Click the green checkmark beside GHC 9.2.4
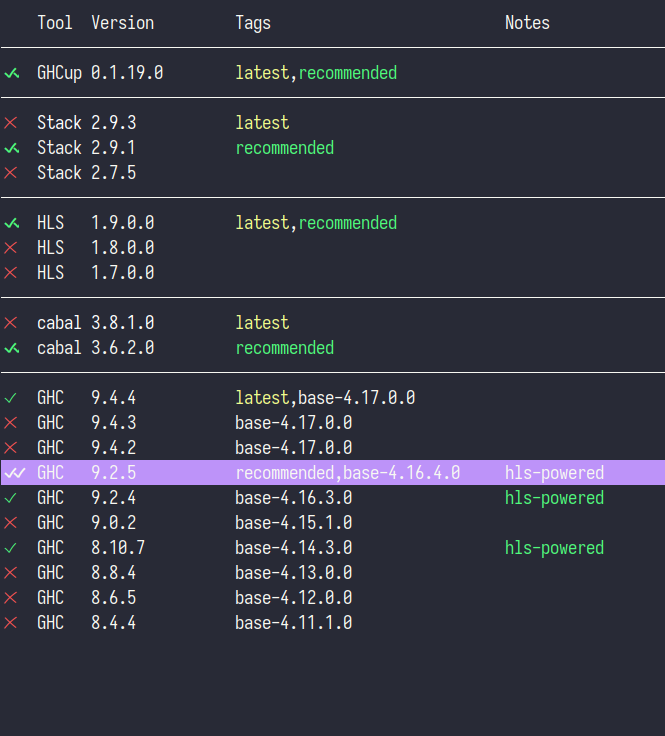 click(10, 498)
